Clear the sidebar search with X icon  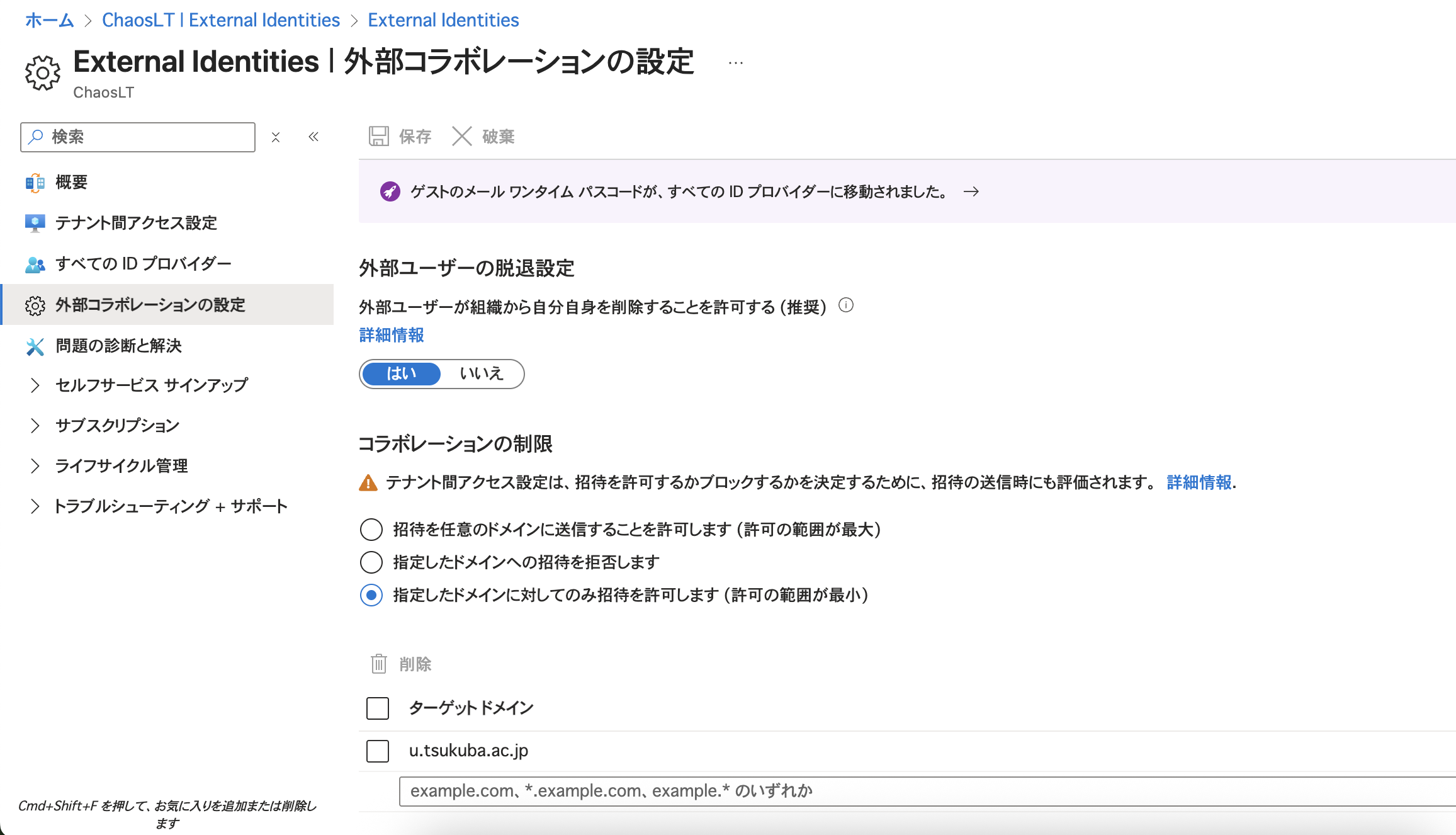pyautogui.click(x=276, y=137)
